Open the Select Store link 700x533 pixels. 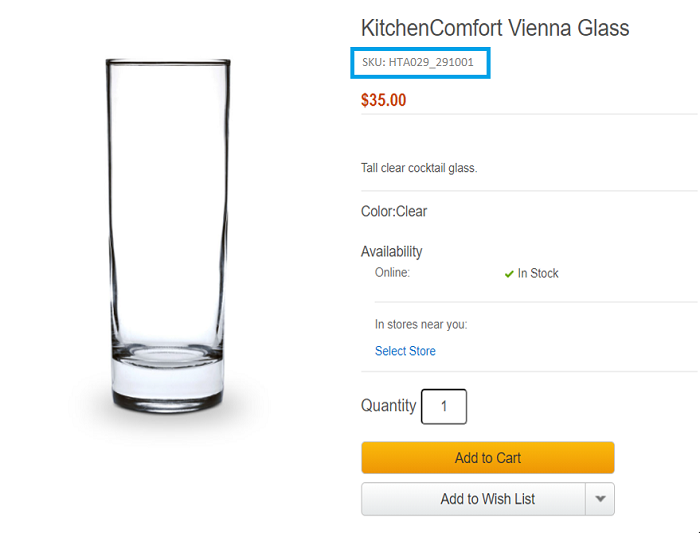coord(405,351)
